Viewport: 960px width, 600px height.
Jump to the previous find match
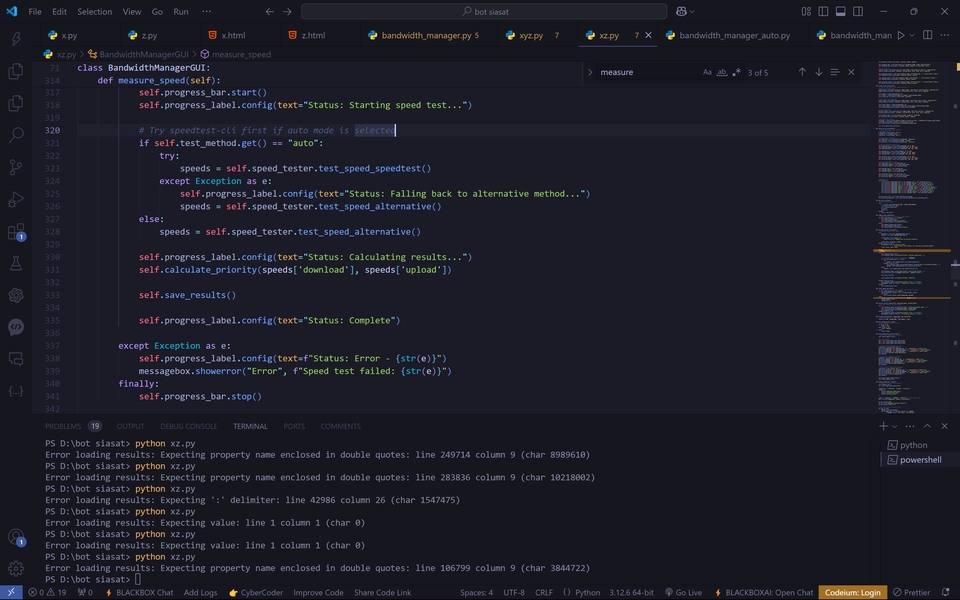click(x=802, y=72)
